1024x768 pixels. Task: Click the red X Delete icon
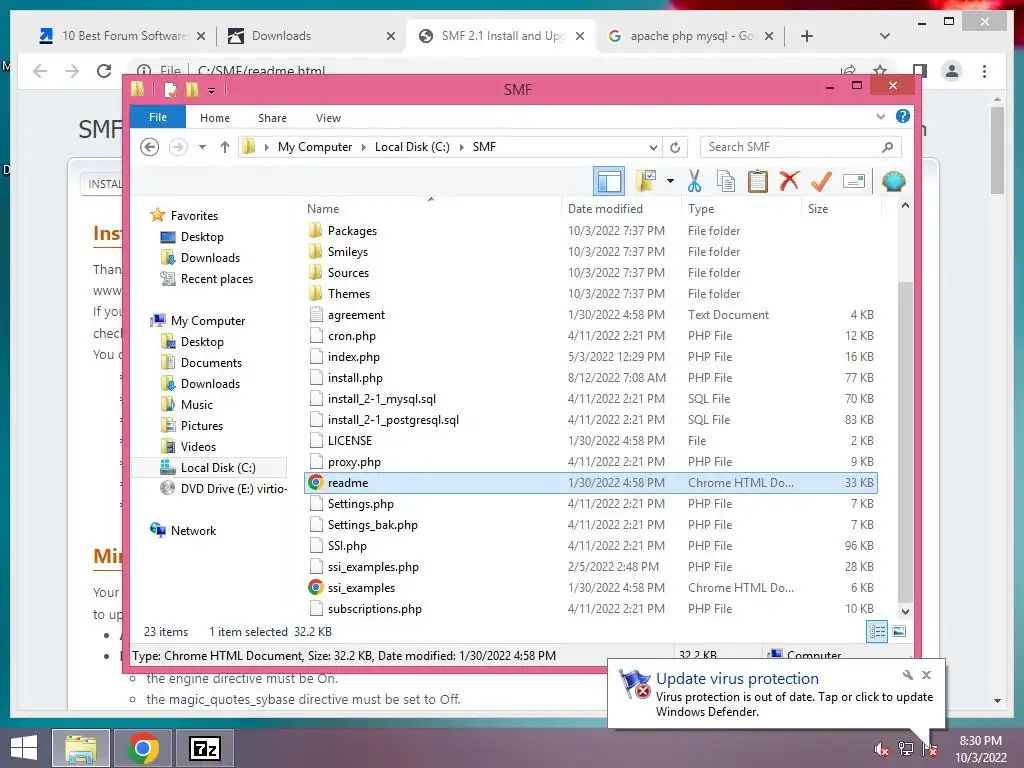(789, 181)
